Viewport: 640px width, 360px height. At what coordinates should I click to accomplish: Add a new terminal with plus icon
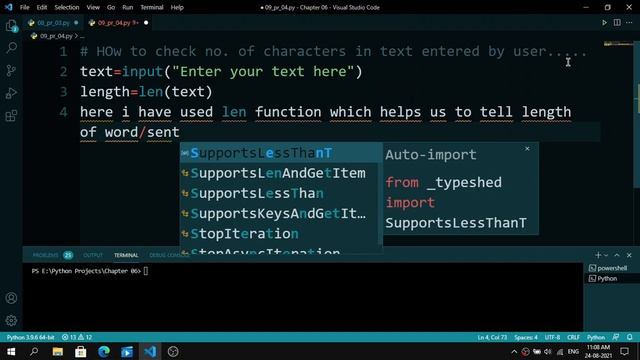[x=598, y=255]
